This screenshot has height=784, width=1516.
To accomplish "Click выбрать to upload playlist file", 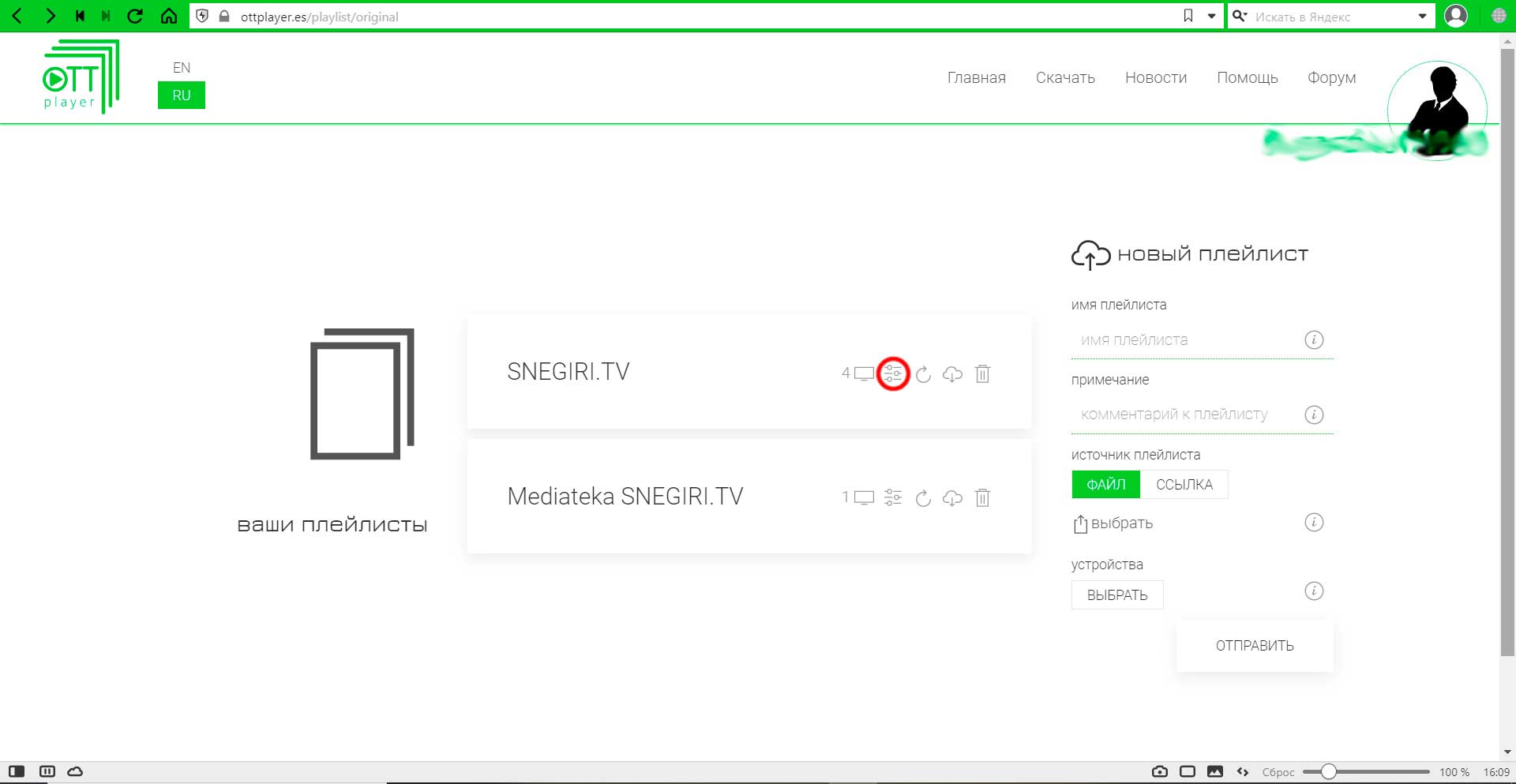I will (x=1113, y=523).
